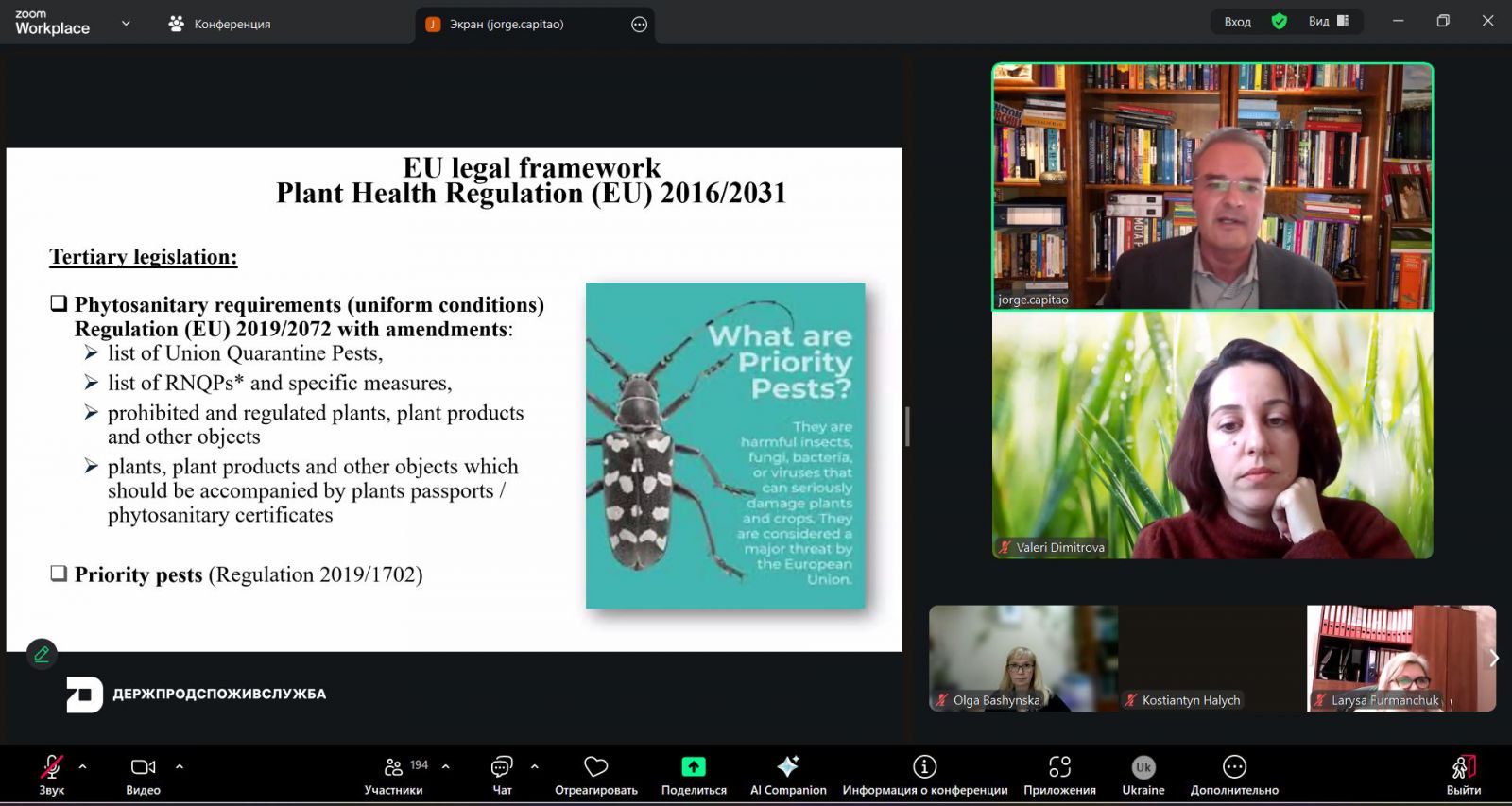Open the AI Companion panel
The width and height of the screenshot is (1512, 806).
pyautogui.click(x=787, y=766)
